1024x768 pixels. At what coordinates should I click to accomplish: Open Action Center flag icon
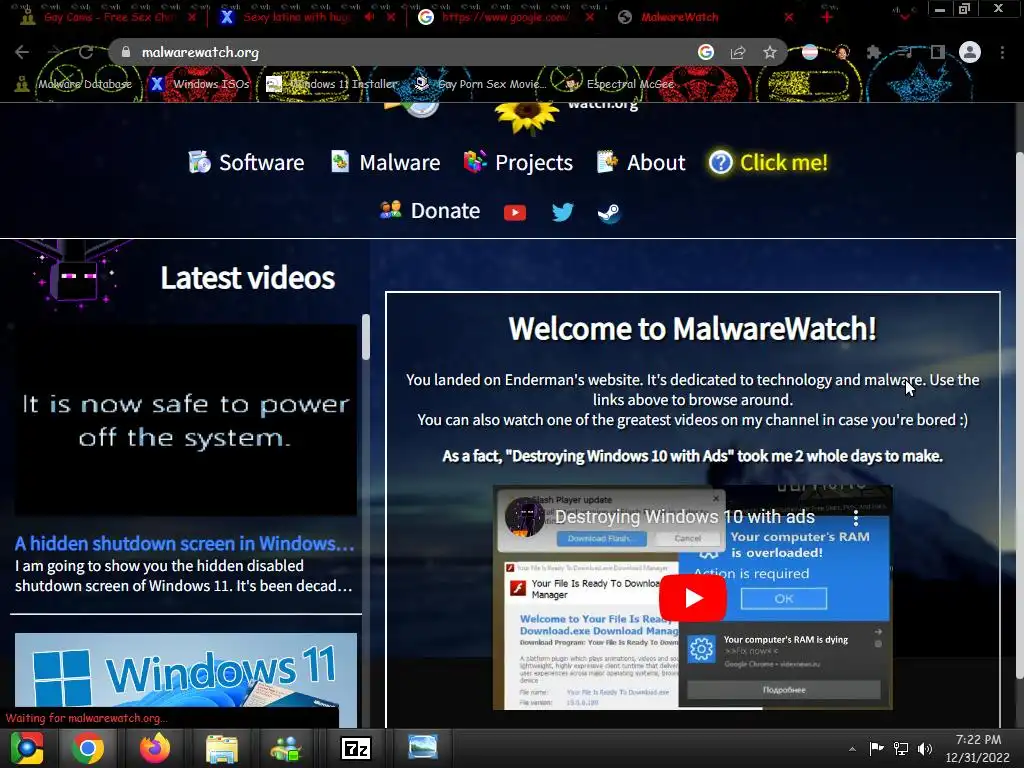click(x=876, y=748)
